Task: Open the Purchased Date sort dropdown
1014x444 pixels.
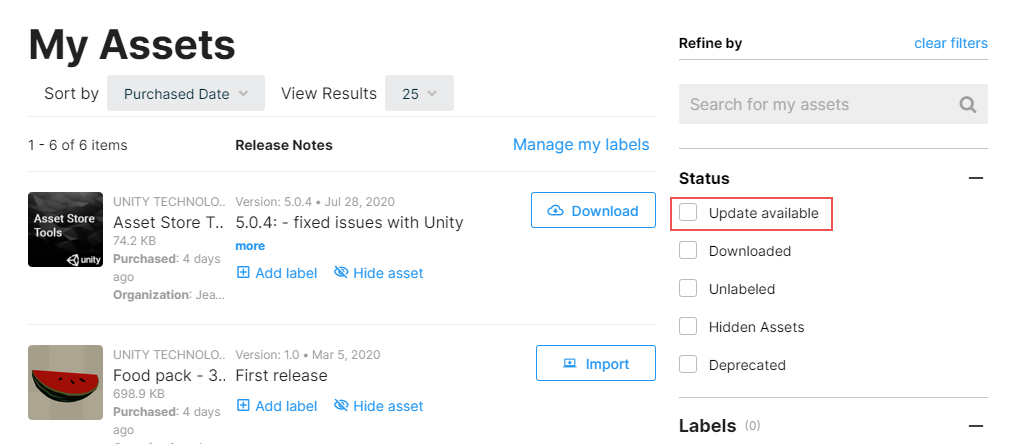Action: [x=186, y=94]
